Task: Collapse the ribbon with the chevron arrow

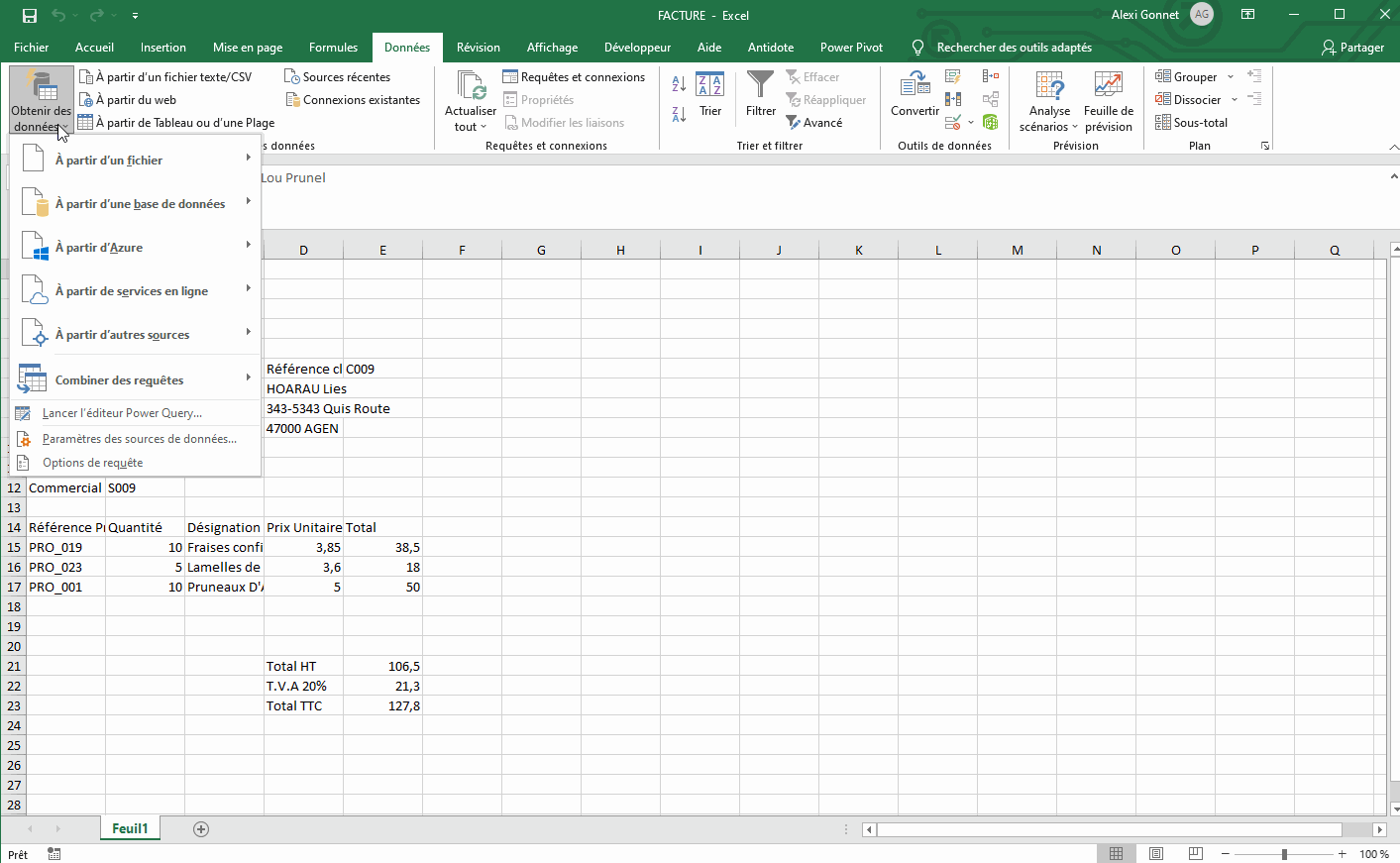Action: click(1393, 147)
